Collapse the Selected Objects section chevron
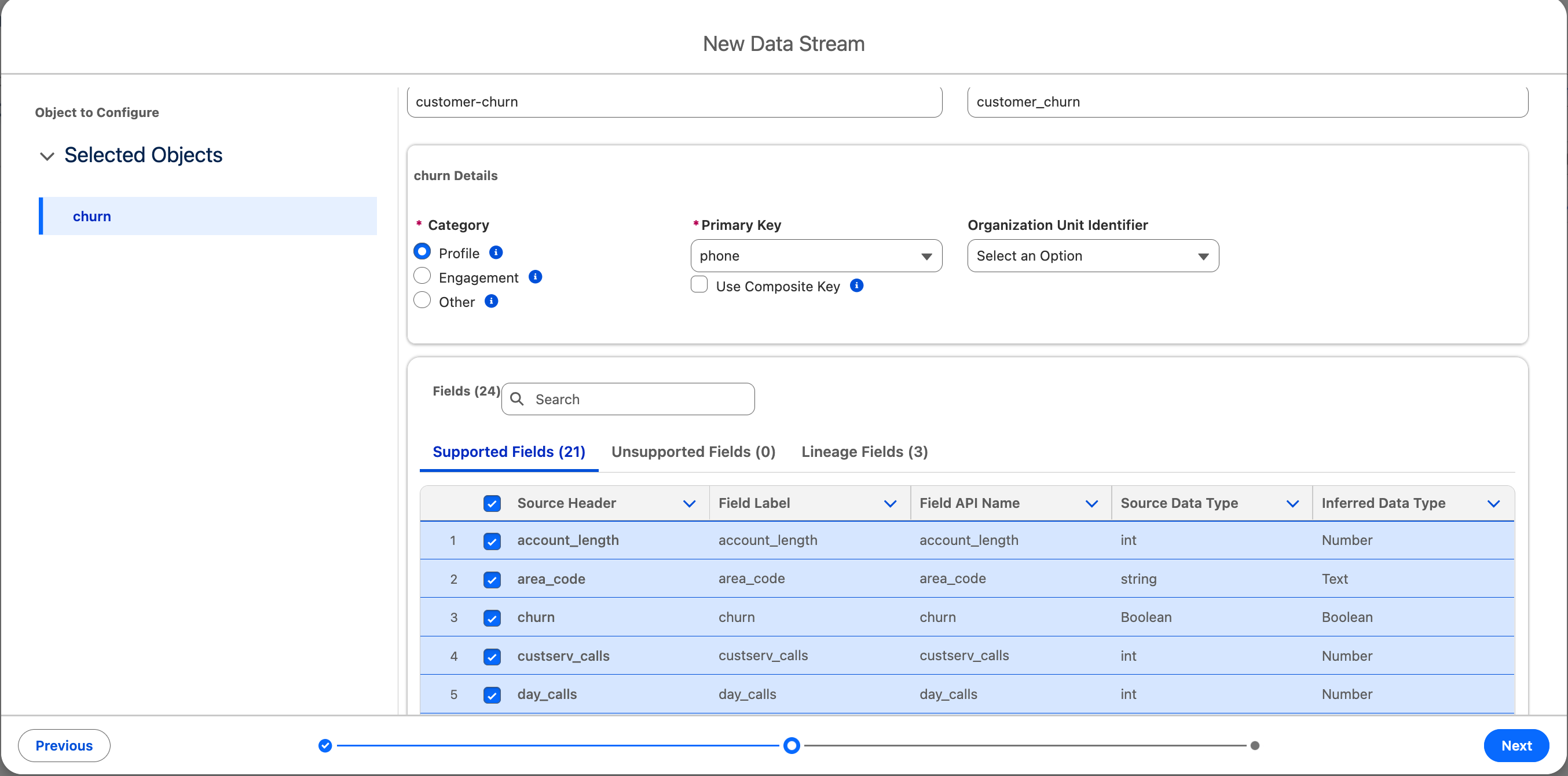This screenshot has height=776, width=1568. point(47,156)
